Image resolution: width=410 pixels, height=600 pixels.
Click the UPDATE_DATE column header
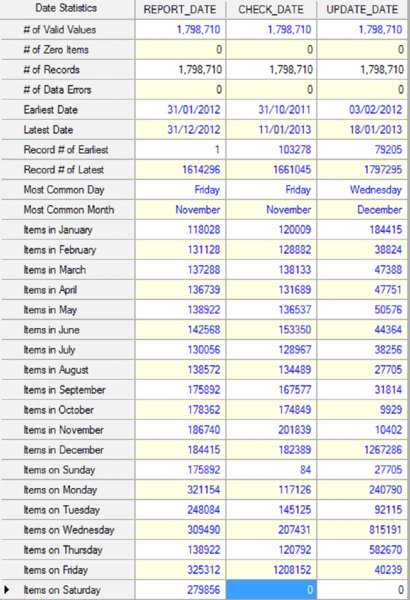click(x=362, y=9)
